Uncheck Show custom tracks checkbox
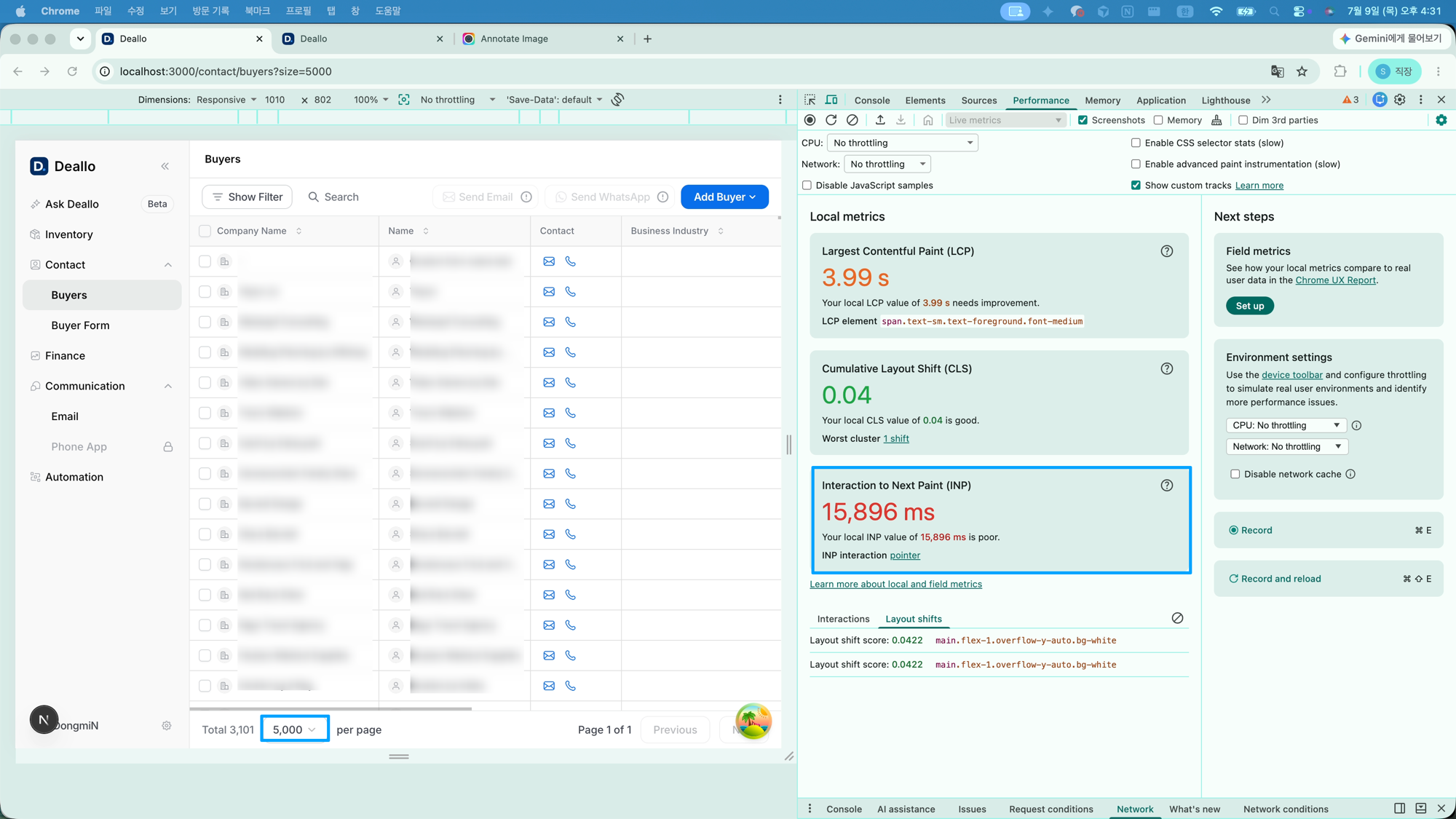Viewport: 1456px width, 819px height. [1136, 185]
